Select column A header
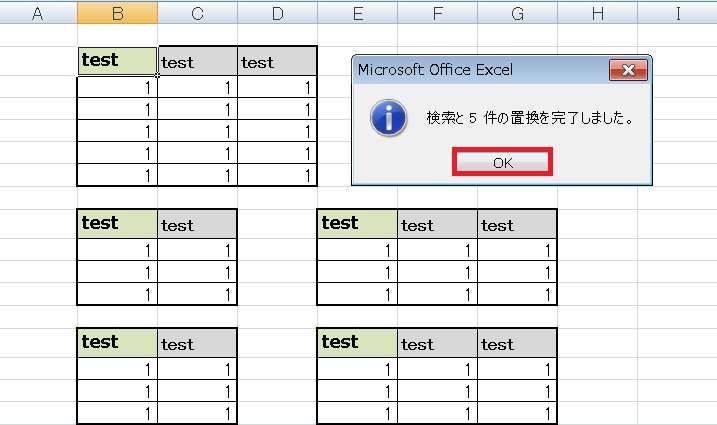717x425 pixels. [x=38, y=13]
